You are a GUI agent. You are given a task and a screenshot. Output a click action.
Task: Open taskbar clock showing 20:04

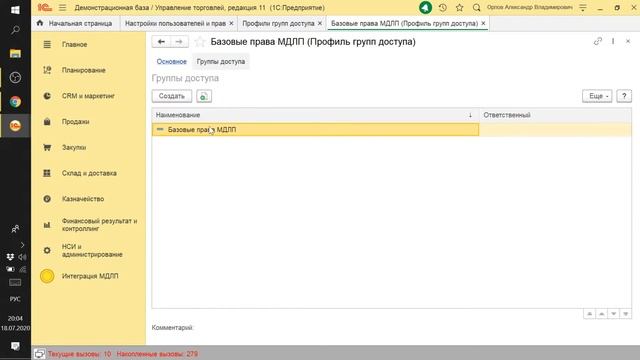pyautogui.click(x=15, y=318)
